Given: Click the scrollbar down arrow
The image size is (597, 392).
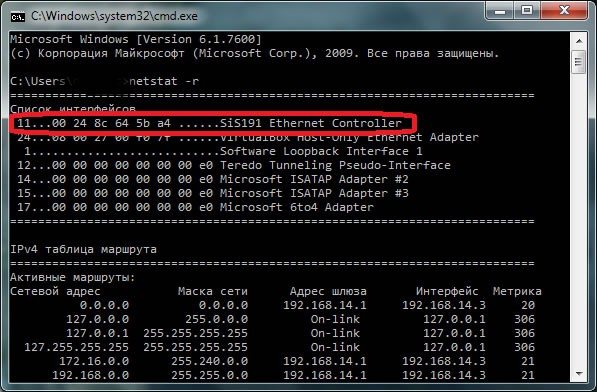Looking at the screenshot, I should tap(579, 374).
